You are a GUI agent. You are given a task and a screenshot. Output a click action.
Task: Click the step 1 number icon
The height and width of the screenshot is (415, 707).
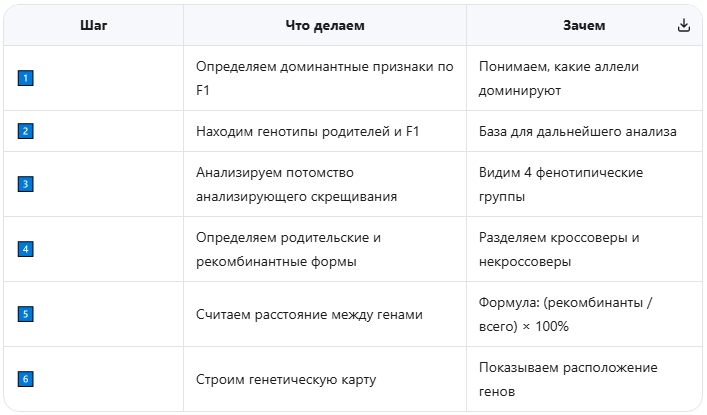click(26, 78)
